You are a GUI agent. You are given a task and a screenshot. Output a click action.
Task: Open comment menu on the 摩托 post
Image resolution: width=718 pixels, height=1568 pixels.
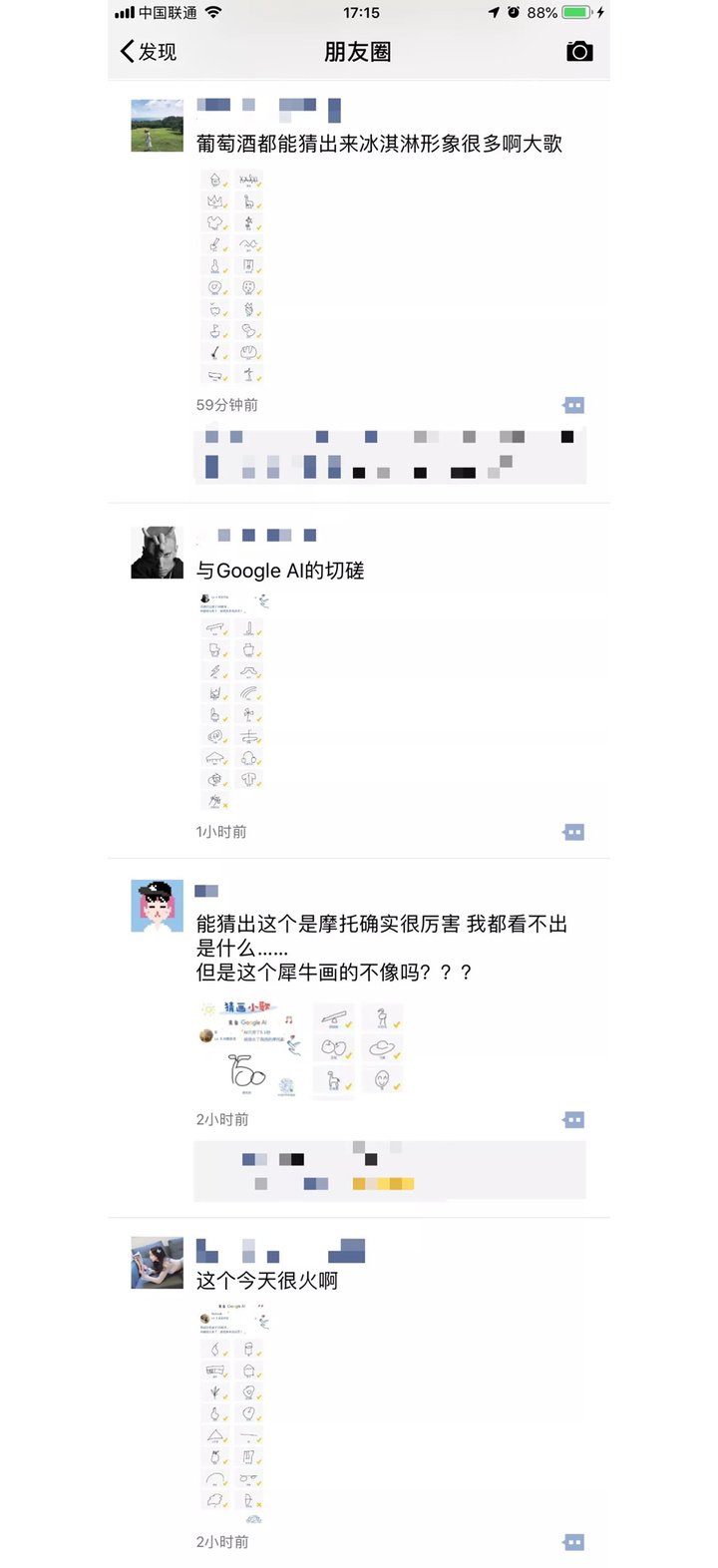[573, 1120]
